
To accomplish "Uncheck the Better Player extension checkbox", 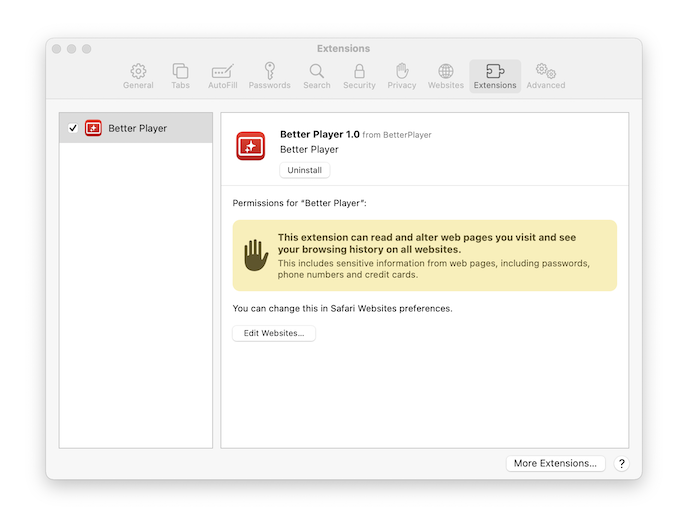I will click(x=73, y=128).
